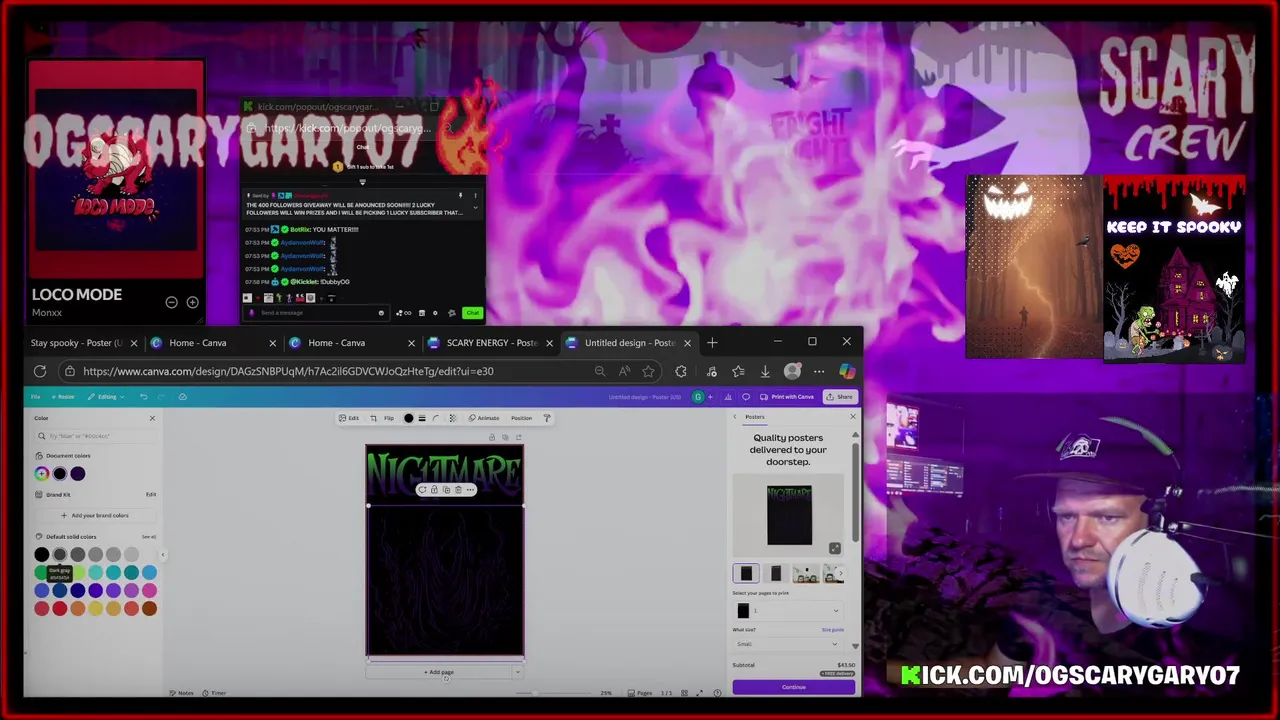
Task: Delete the selected element via trash icon
Action: (x=458, y=490)
